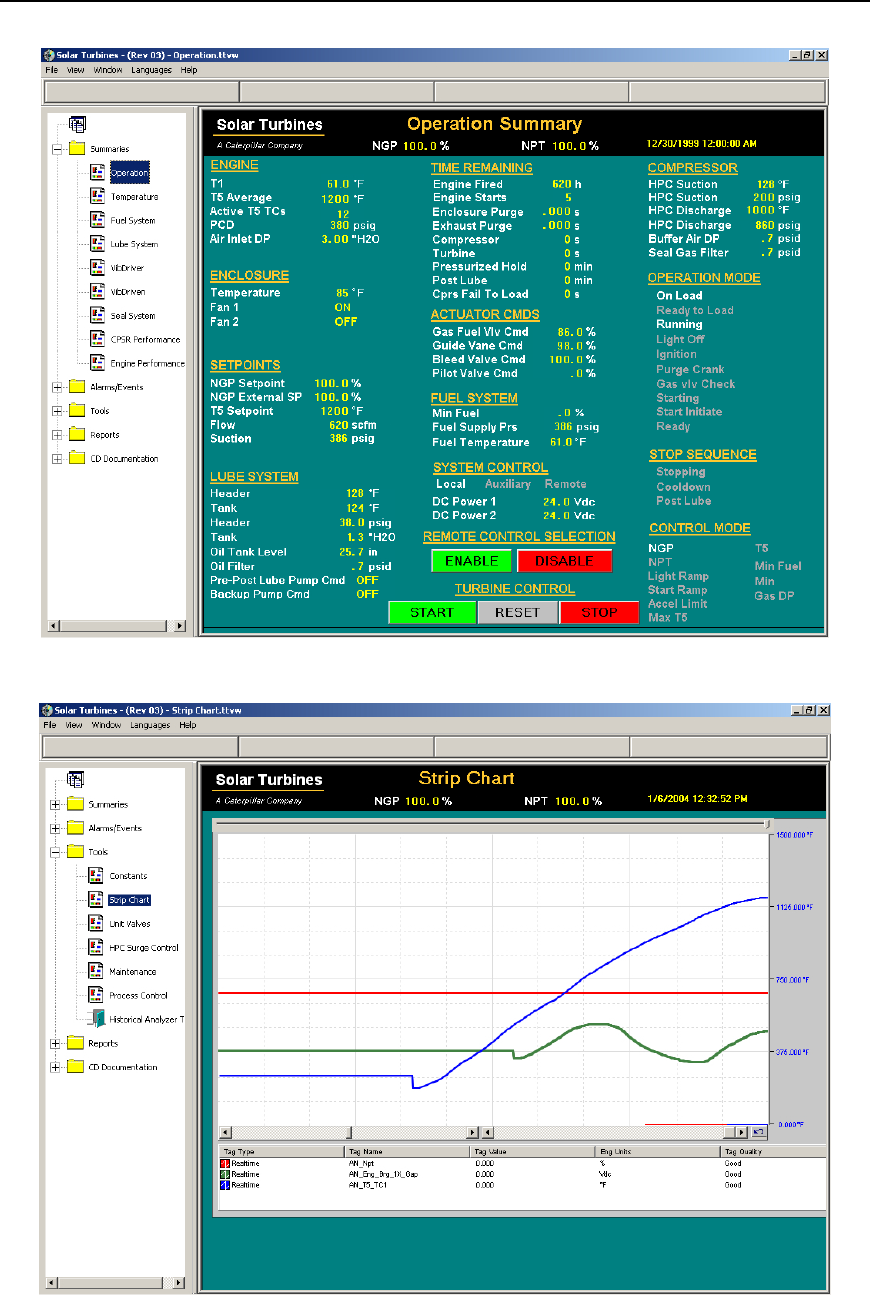Open the Help menu in Strip Chart window
870x1295 pixels.
pyautogui.click(x=187, y=725)
